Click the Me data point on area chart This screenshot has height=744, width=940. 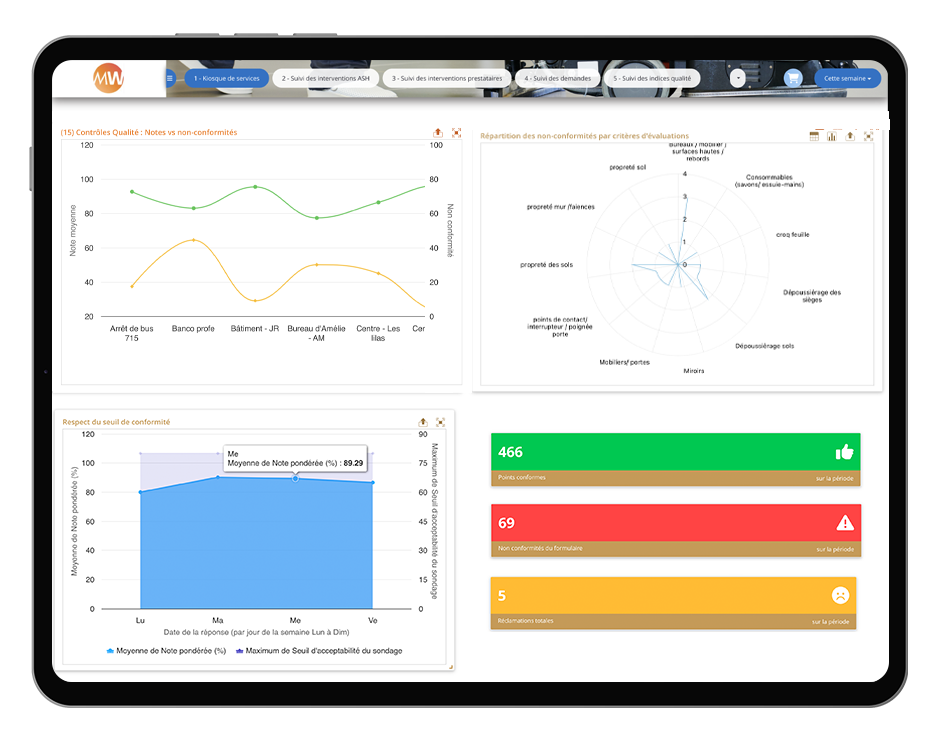pyautogui.click(x=295, y=479)
